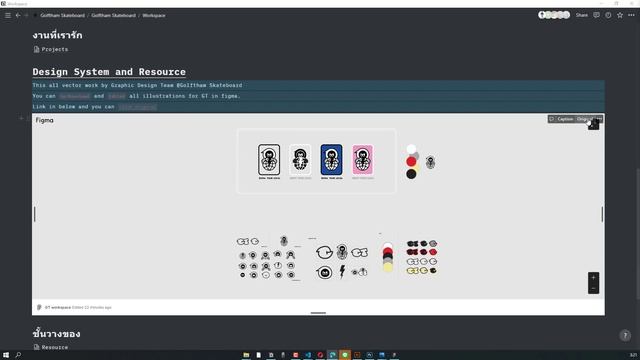Grab the embed left resize handle

[x=35, y=214]
